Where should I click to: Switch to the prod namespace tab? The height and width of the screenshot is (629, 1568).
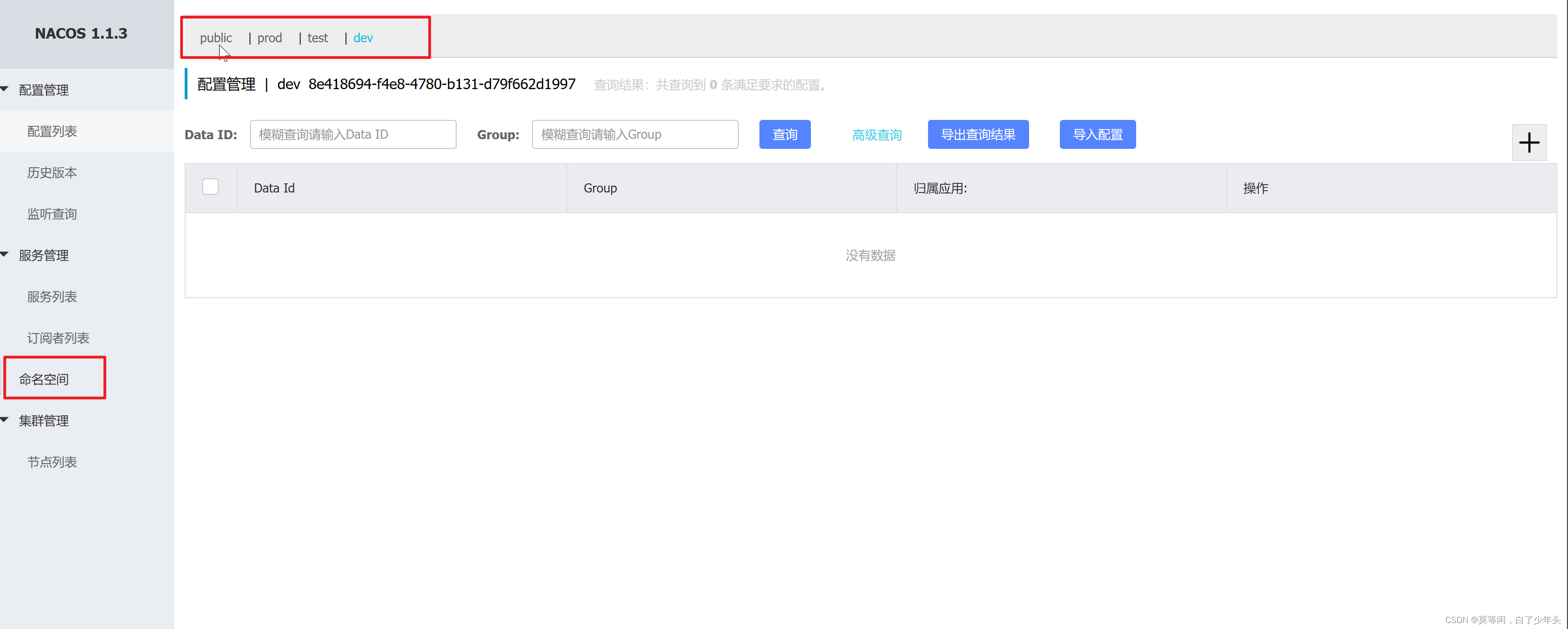click(269, 38)
